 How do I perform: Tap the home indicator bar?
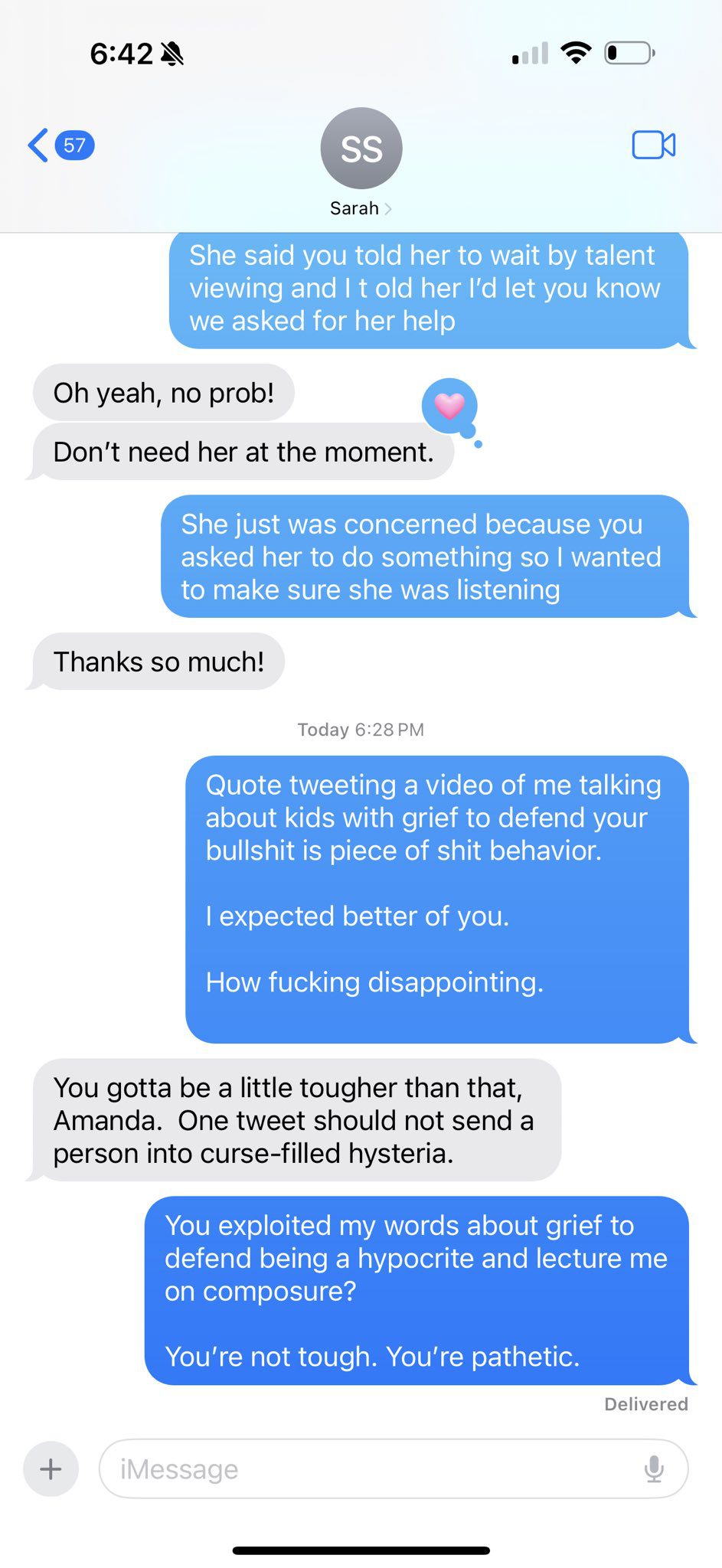tap(361, 1550)
